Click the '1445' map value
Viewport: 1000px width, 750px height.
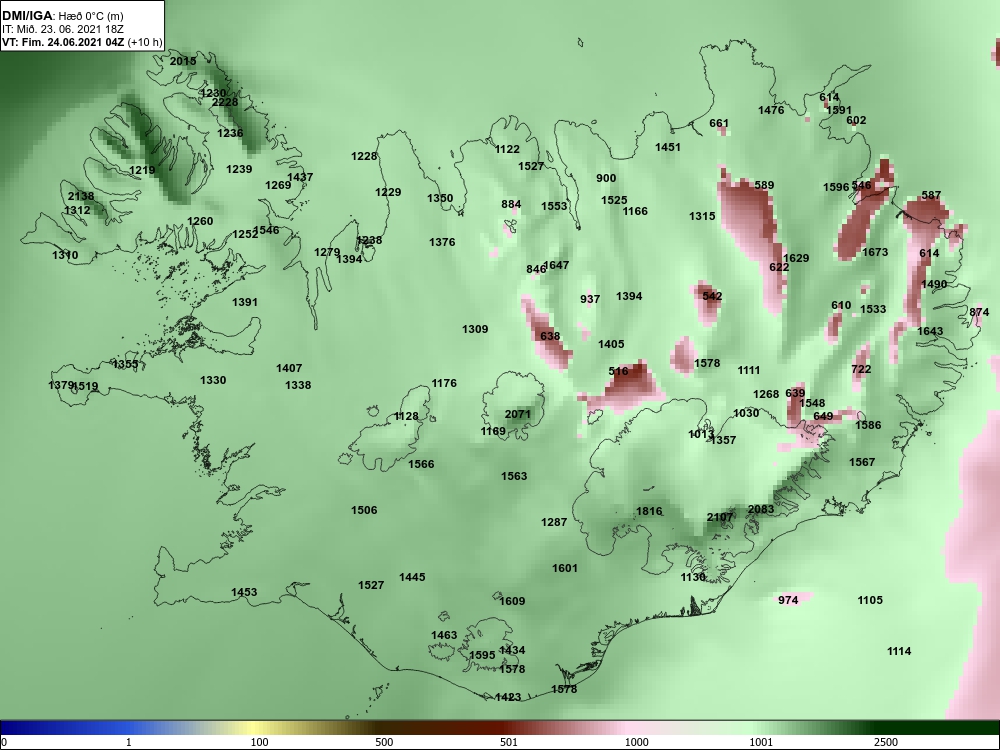point(412,577)
